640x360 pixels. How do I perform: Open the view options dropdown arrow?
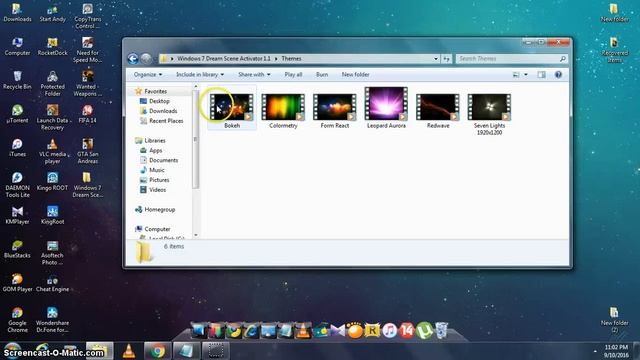click(526, 75)
